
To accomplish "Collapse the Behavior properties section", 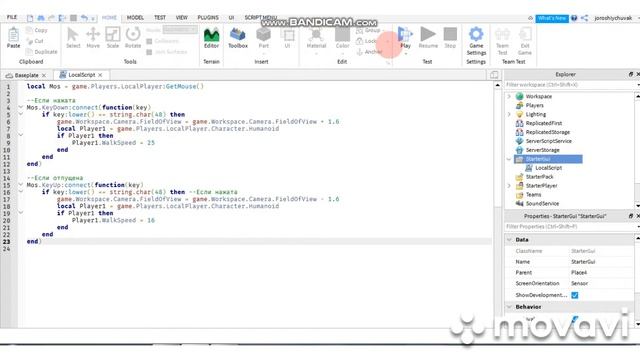I will coord(509,307).
